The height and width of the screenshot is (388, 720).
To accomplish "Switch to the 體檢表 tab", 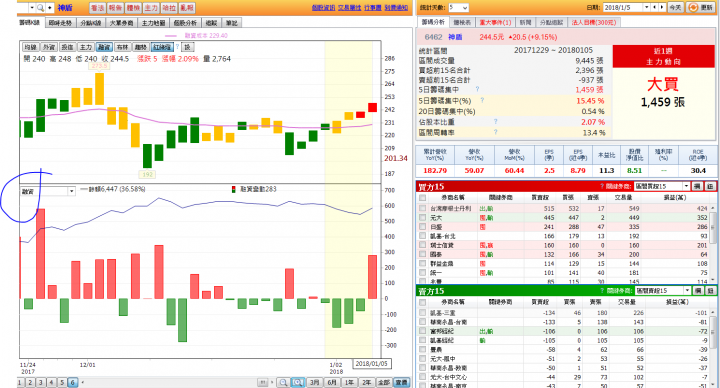I will [x=462, y=22].
